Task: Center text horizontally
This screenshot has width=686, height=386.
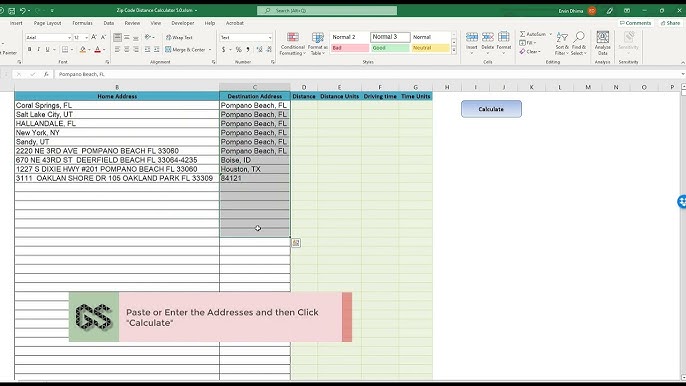Action: pyautogui.click(x=126, y=49)
